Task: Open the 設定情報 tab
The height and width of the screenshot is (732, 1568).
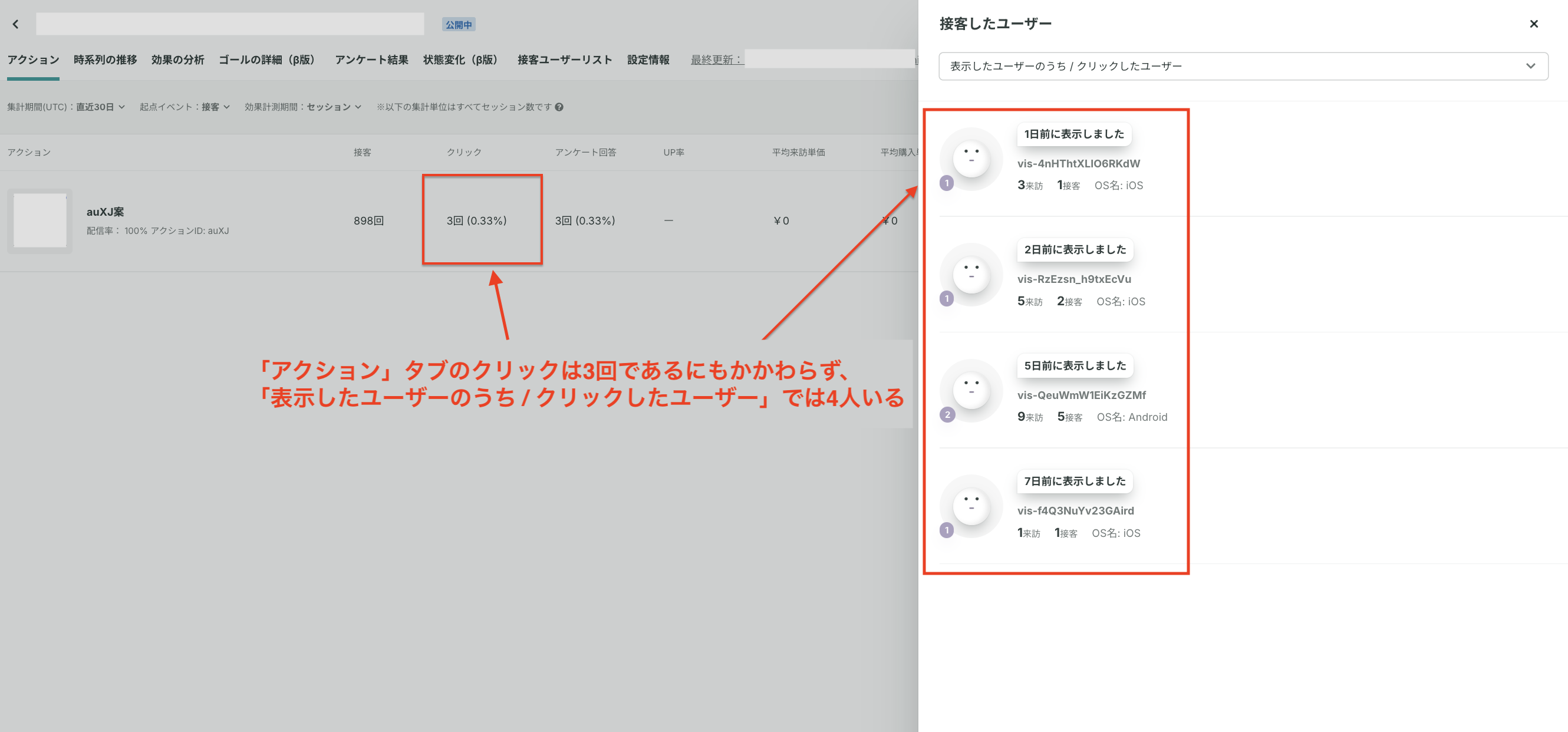Action: [648, 60]
